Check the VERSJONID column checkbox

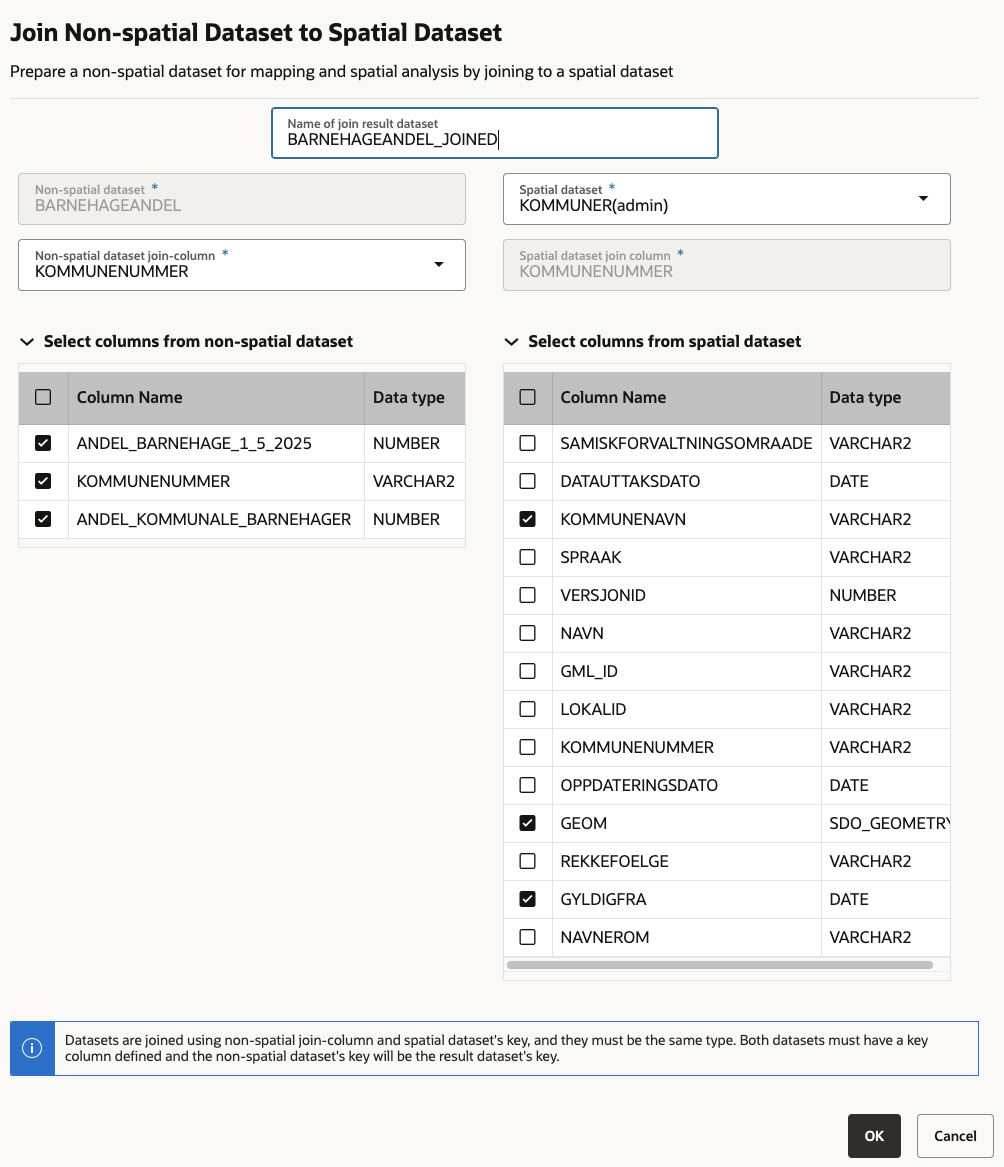[528, 595]
